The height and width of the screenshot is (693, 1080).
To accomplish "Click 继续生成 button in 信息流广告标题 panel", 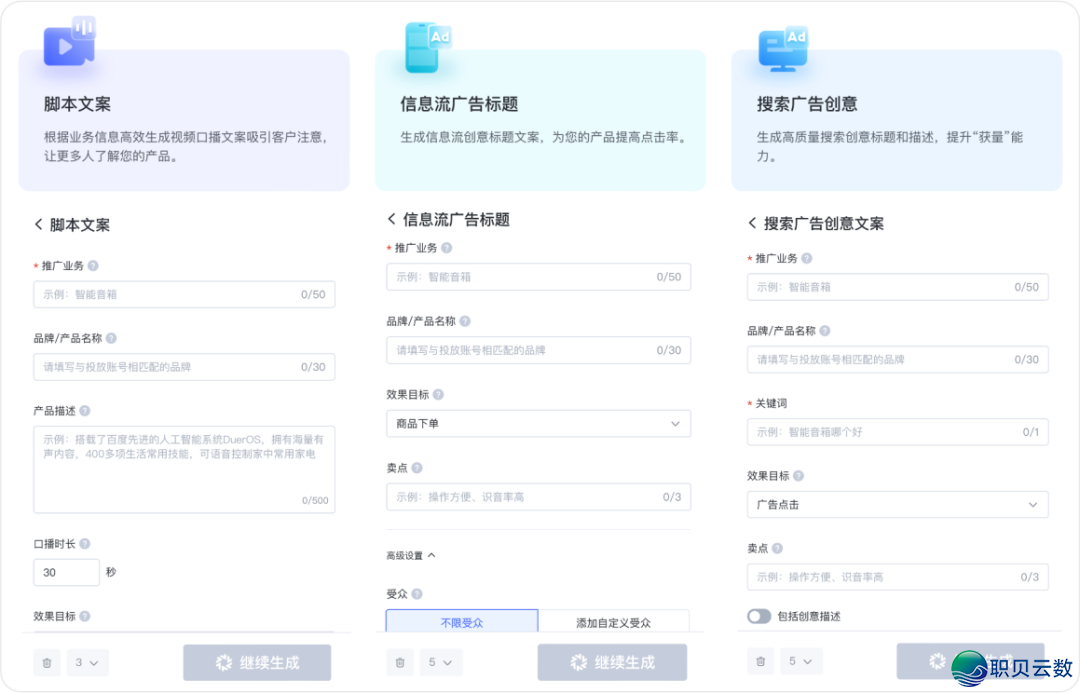I will (x=612, y=662).
